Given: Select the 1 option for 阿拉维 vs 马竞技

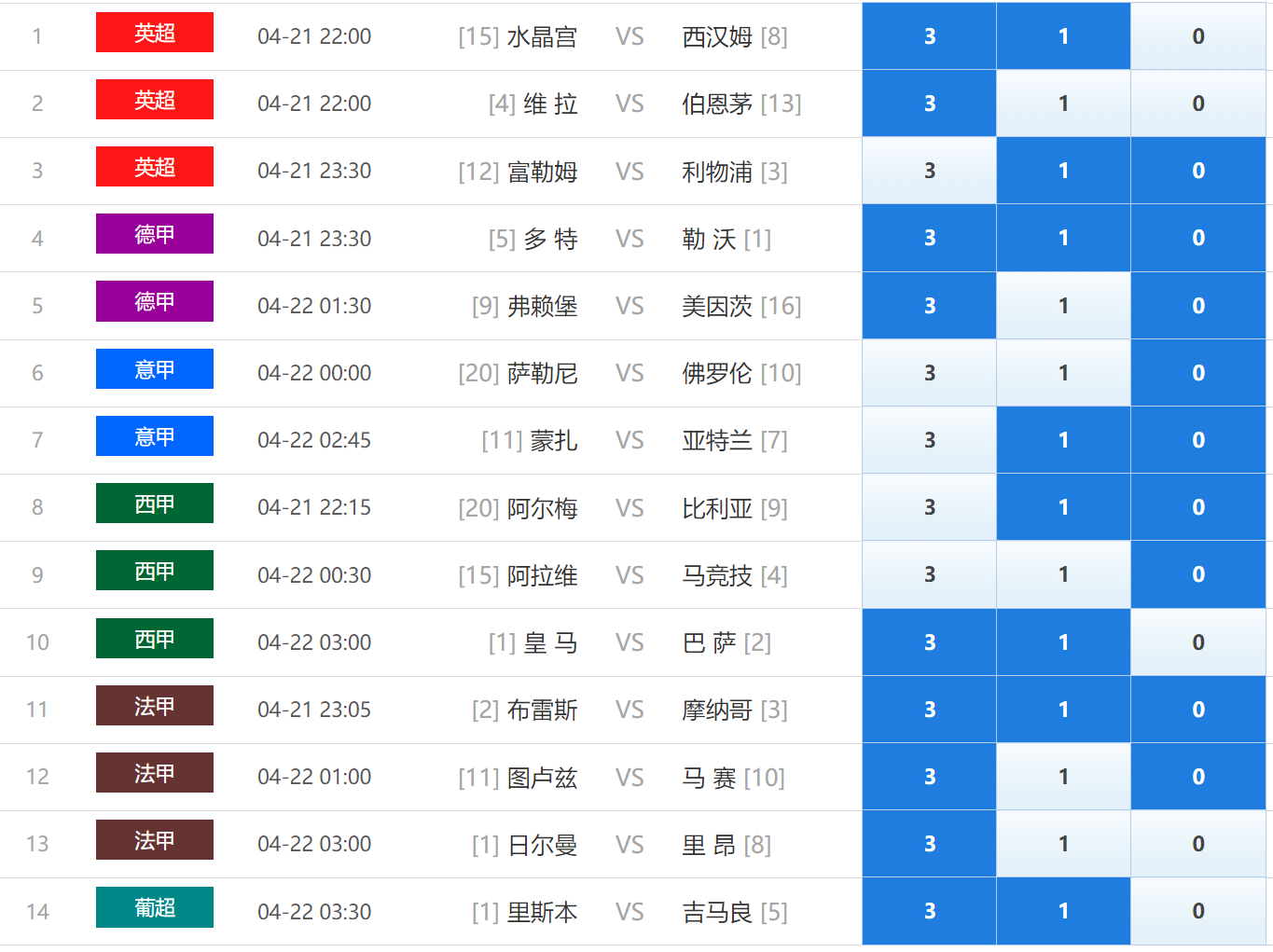Looking at the screenshot, I should click(x=1063, y=574).
